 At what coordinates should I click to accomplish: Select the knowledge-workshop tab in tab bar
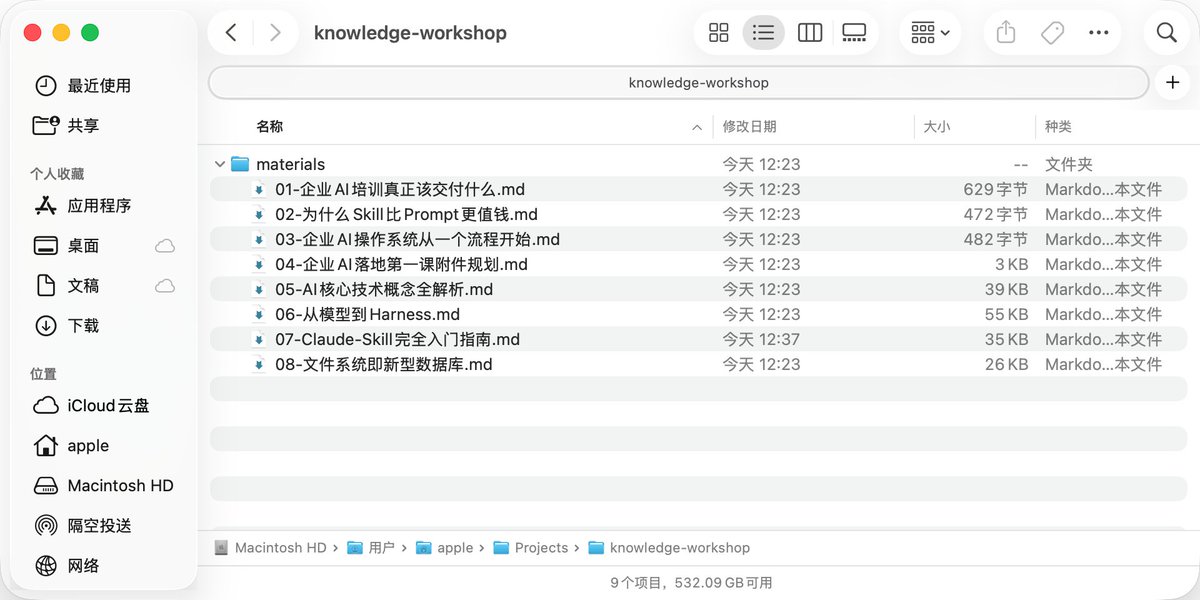point(679,83)
